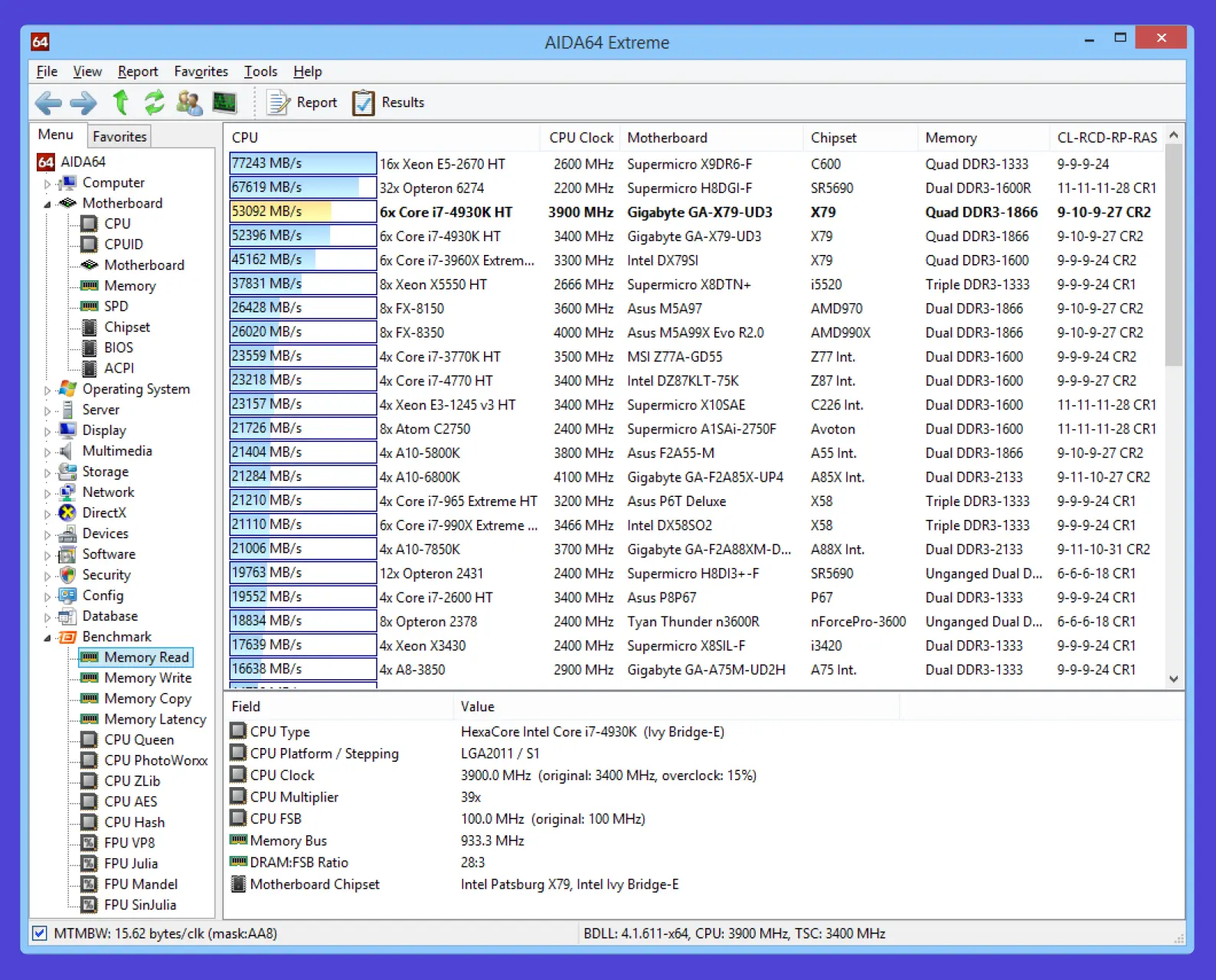The height and width of the screenshot is (980, 1216).
Task: Select the FPU SinJulia benchmark
Action: (140, 905)
